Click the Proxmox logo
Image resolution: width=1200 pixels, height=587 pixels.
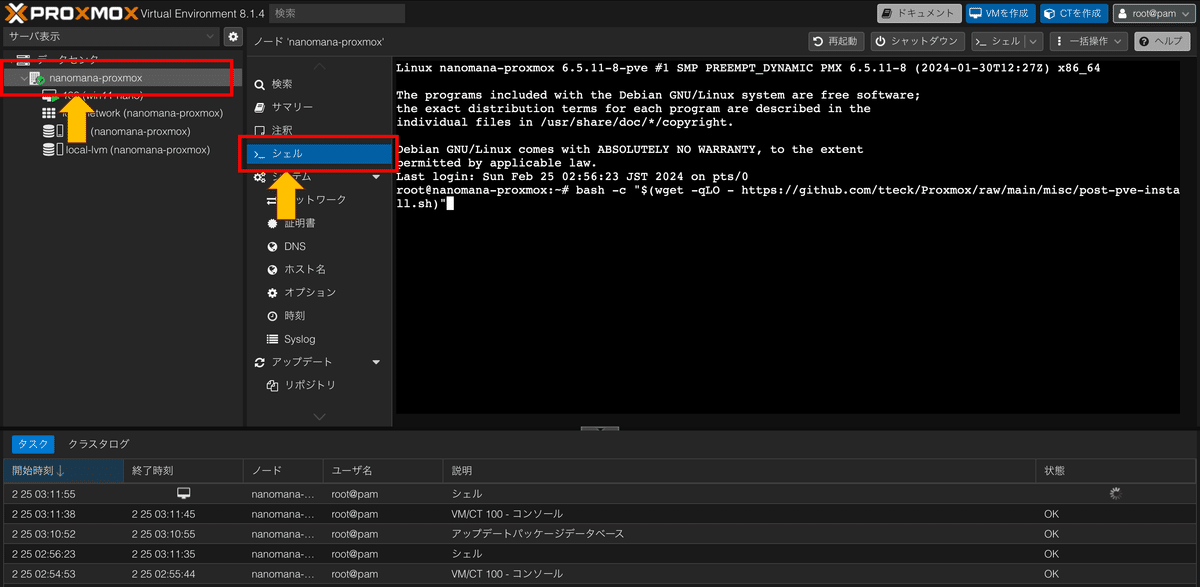[73, 13]
